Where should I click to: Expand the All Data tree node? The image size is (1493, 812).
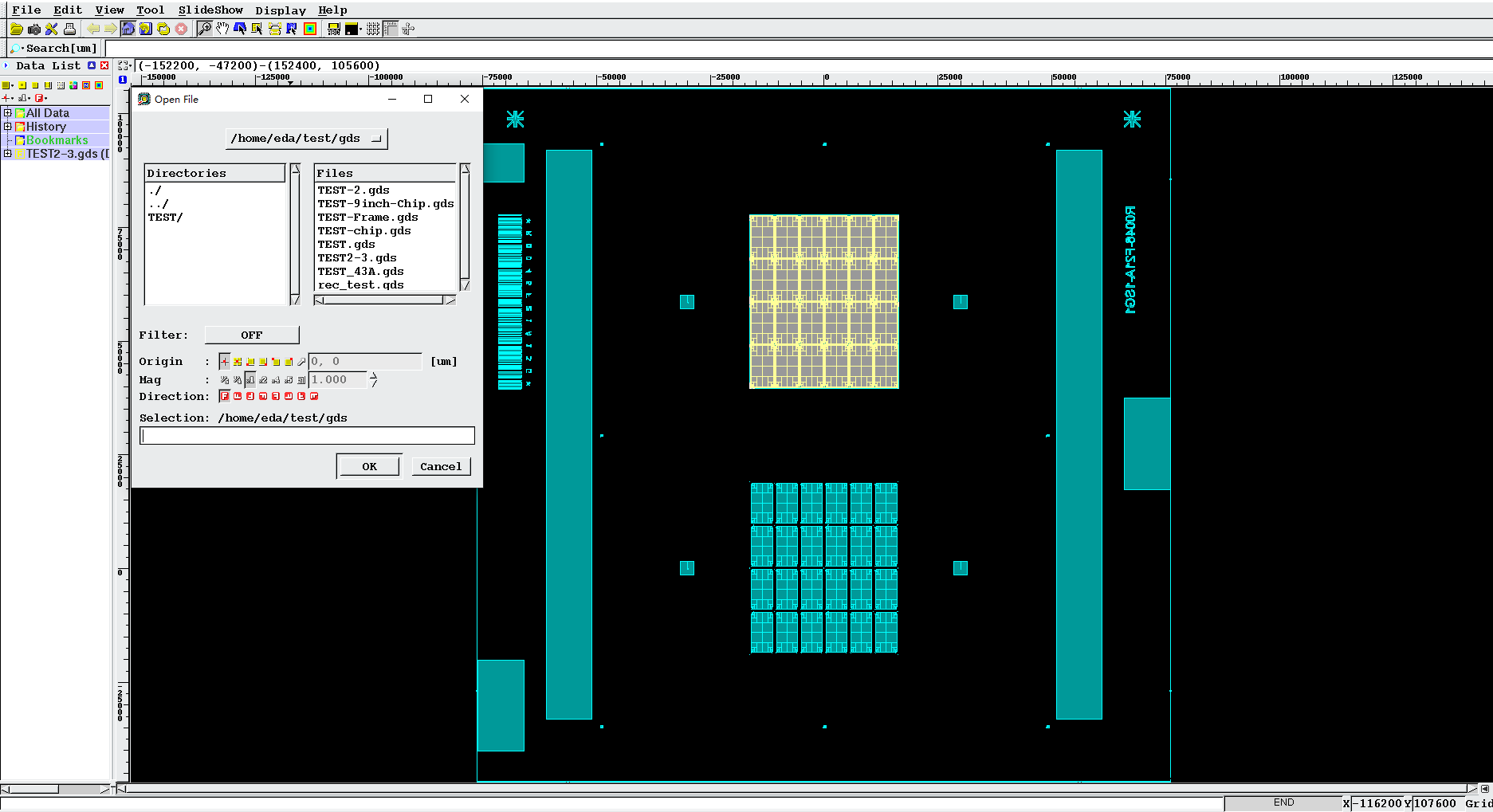click(8, 113)
